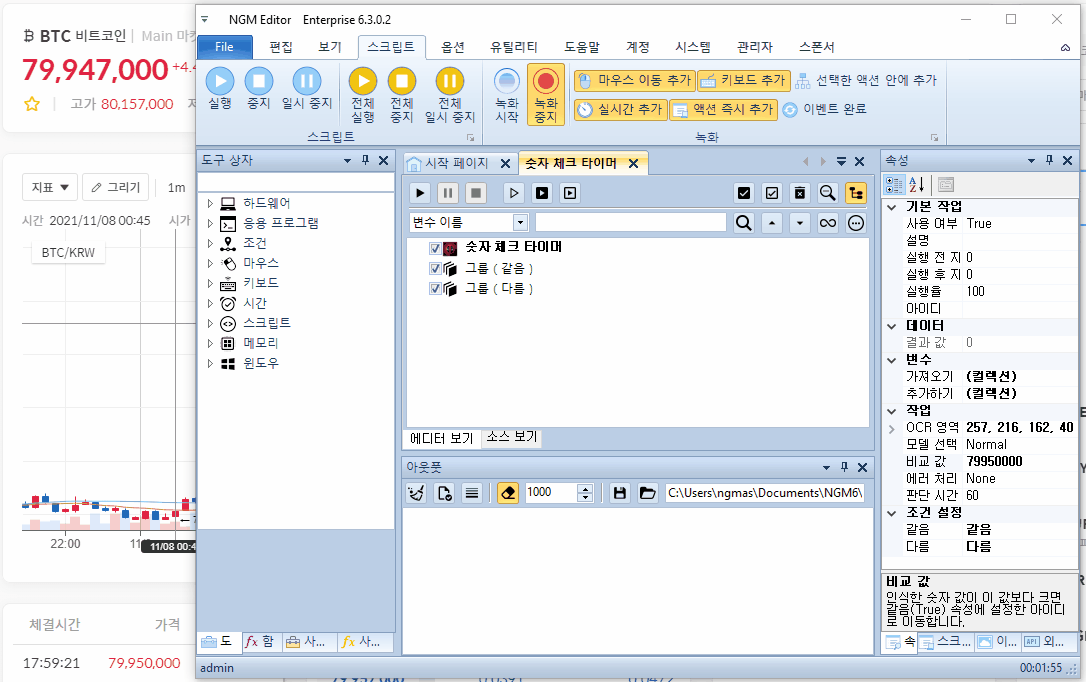This screenshot has height=682, width=1086.
Task: Close the 숫자 체크 타이머 tab
Action: point(633,163)
